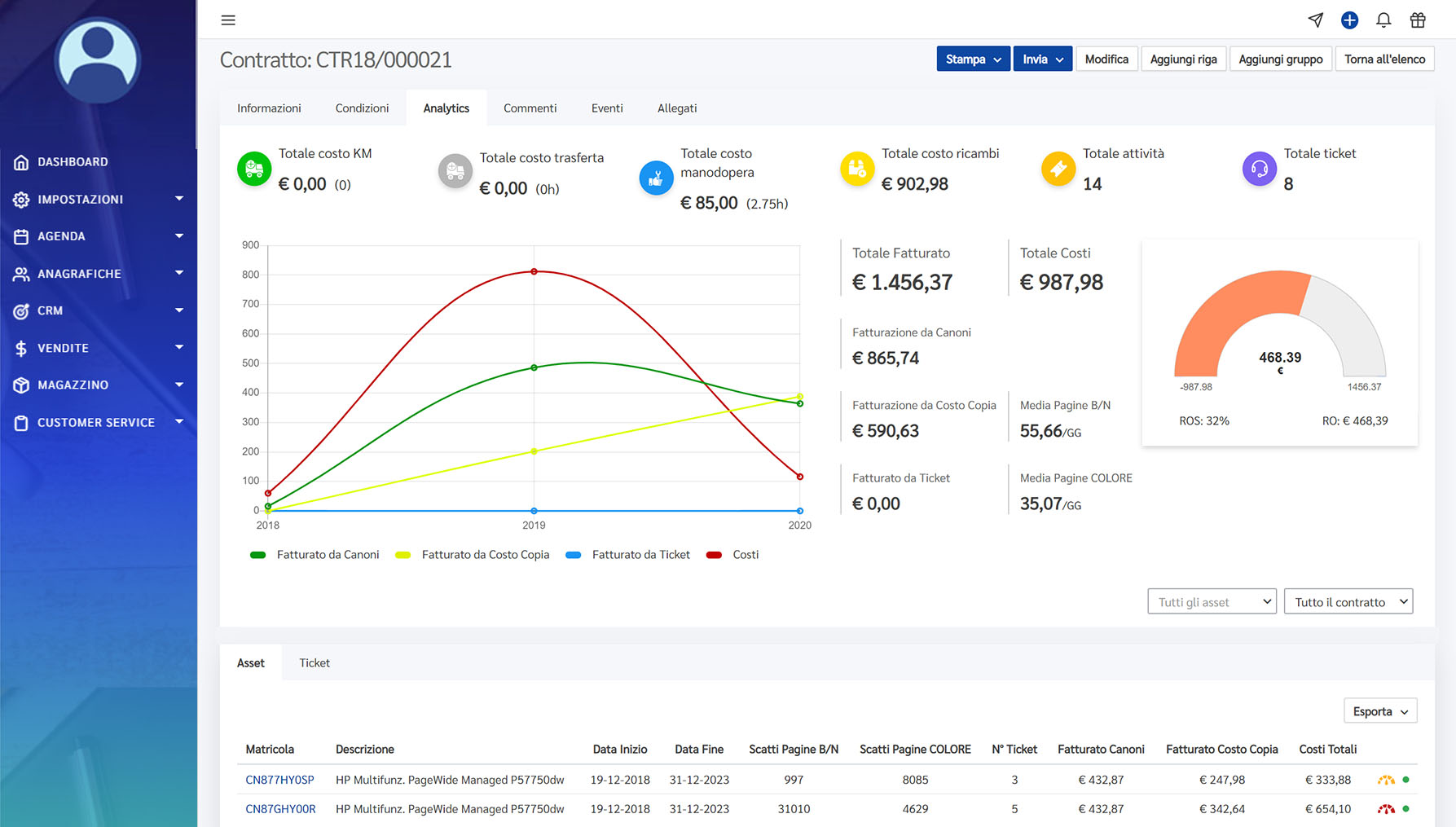Open asset link CN87GHY00R
Screen dimensions: 1456x827
tap(280, 809)
